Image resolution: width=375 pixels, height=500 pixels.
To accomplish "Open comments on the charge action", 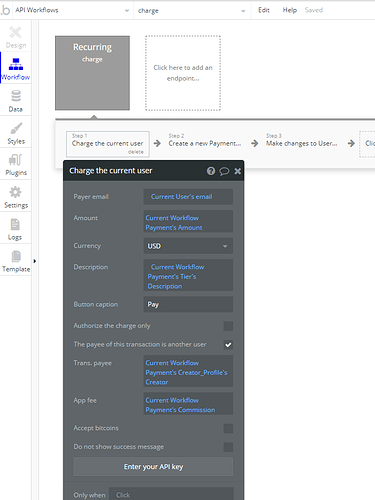I will click(224, 171).
